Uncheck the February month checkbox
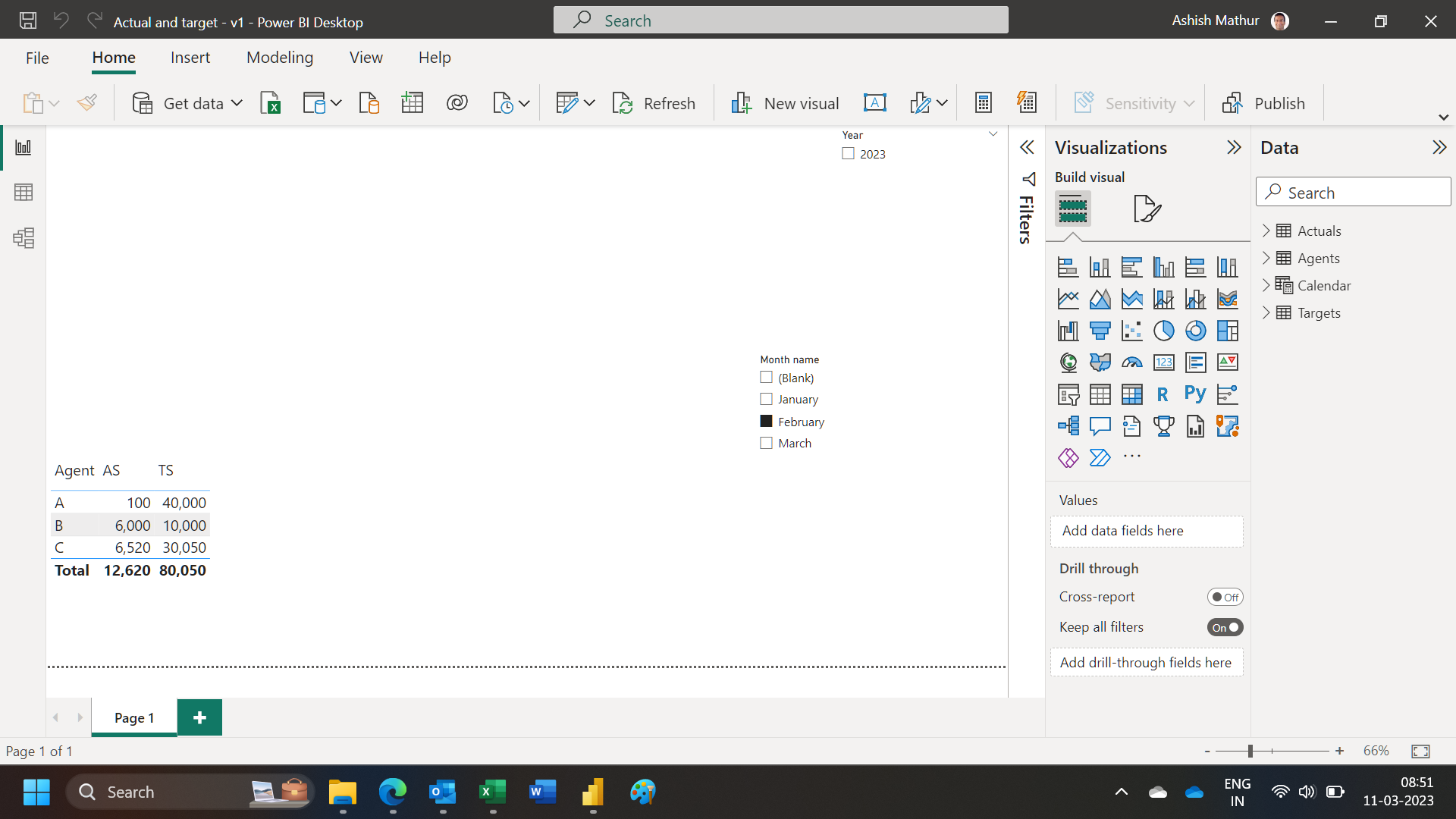Viewport: 1456px width, 819px height. tap(766, 421)
